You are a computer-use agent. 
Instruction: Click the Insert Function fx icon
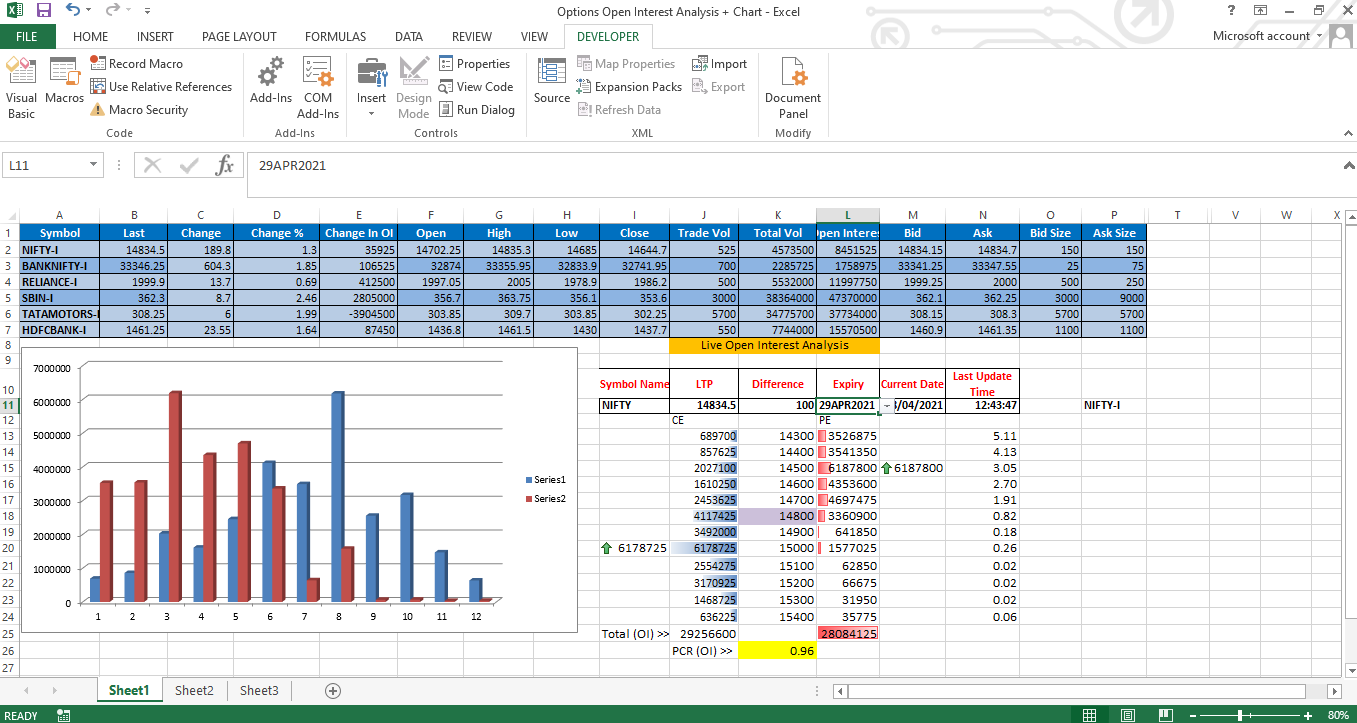pyautogui.click(x=225, y=165)
